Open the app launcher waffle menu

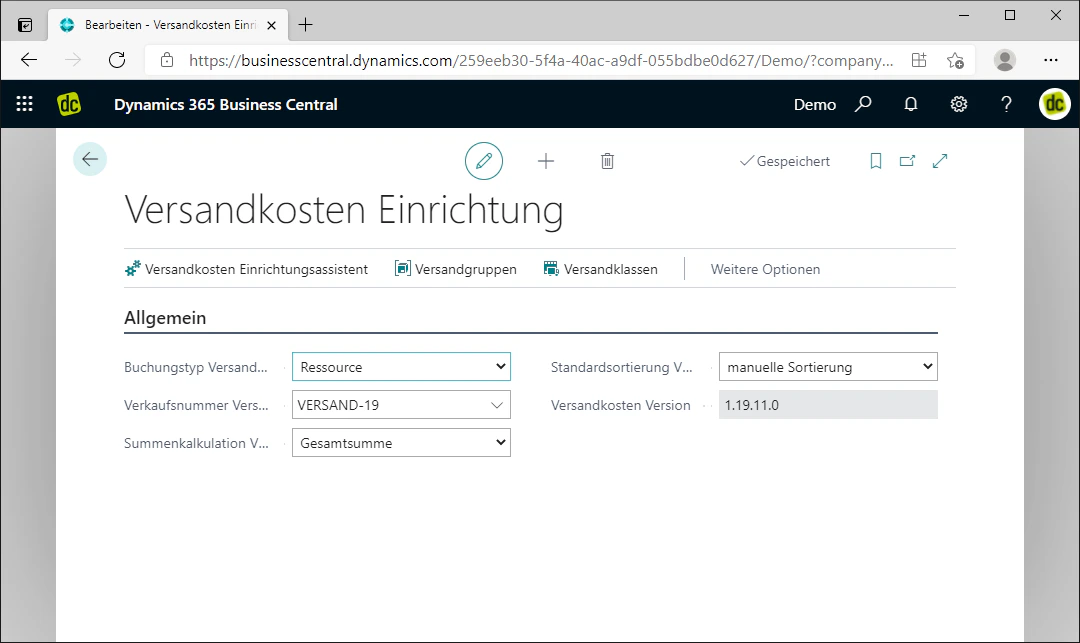[x=25, y=104]
